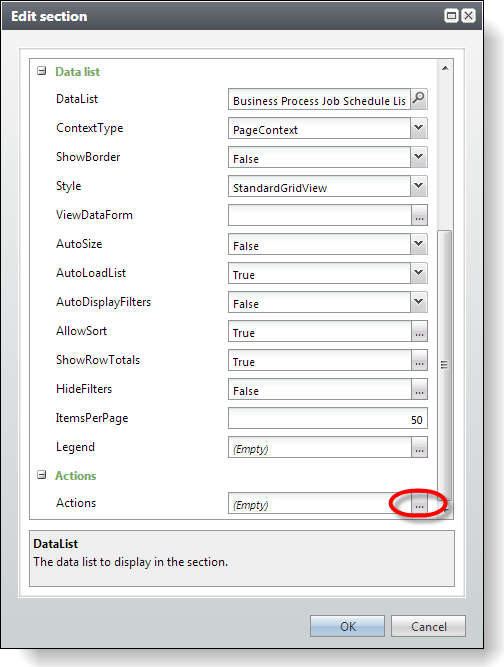Viewport: 504px width, 667px height.
Task: Open the ShowBorder dropdown arrow
Action: pos(419,157)
